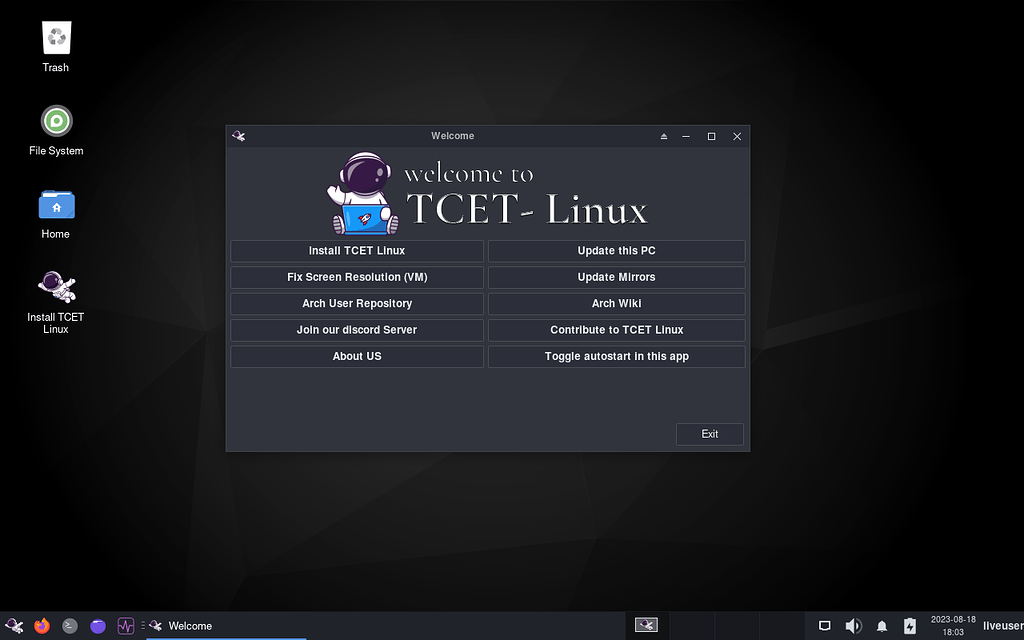This screenshot has height=640, width=1024.
Task: Click the volume speaker icon to adjust sound
Action: [853, 625]
